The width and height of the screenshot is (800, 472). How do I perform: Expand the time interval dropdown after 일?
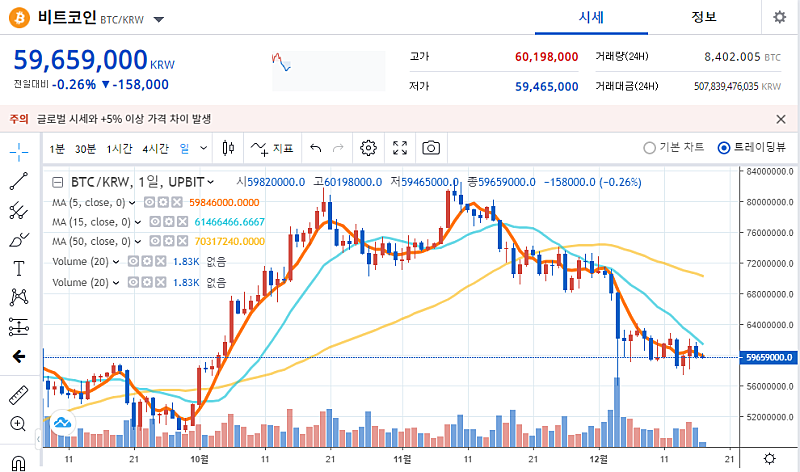(x=204, y=148)
